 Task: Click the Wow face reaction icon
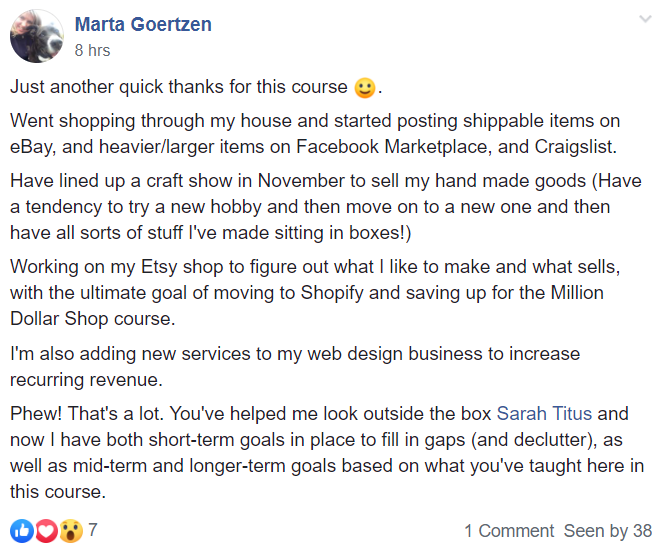[70, 530]
